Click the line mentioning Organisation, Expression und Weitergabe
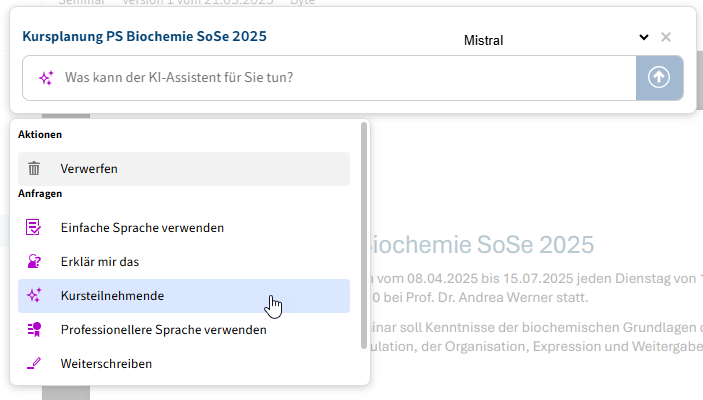 (537, 347)
